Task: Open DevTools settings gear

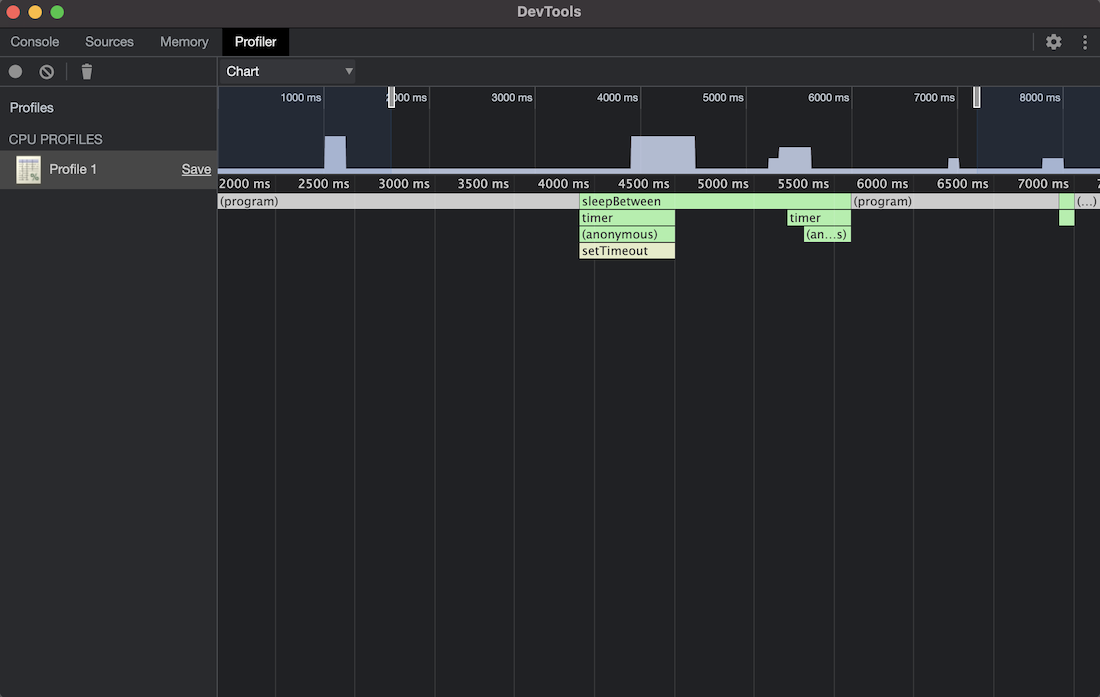Action: coord(1053,42)
